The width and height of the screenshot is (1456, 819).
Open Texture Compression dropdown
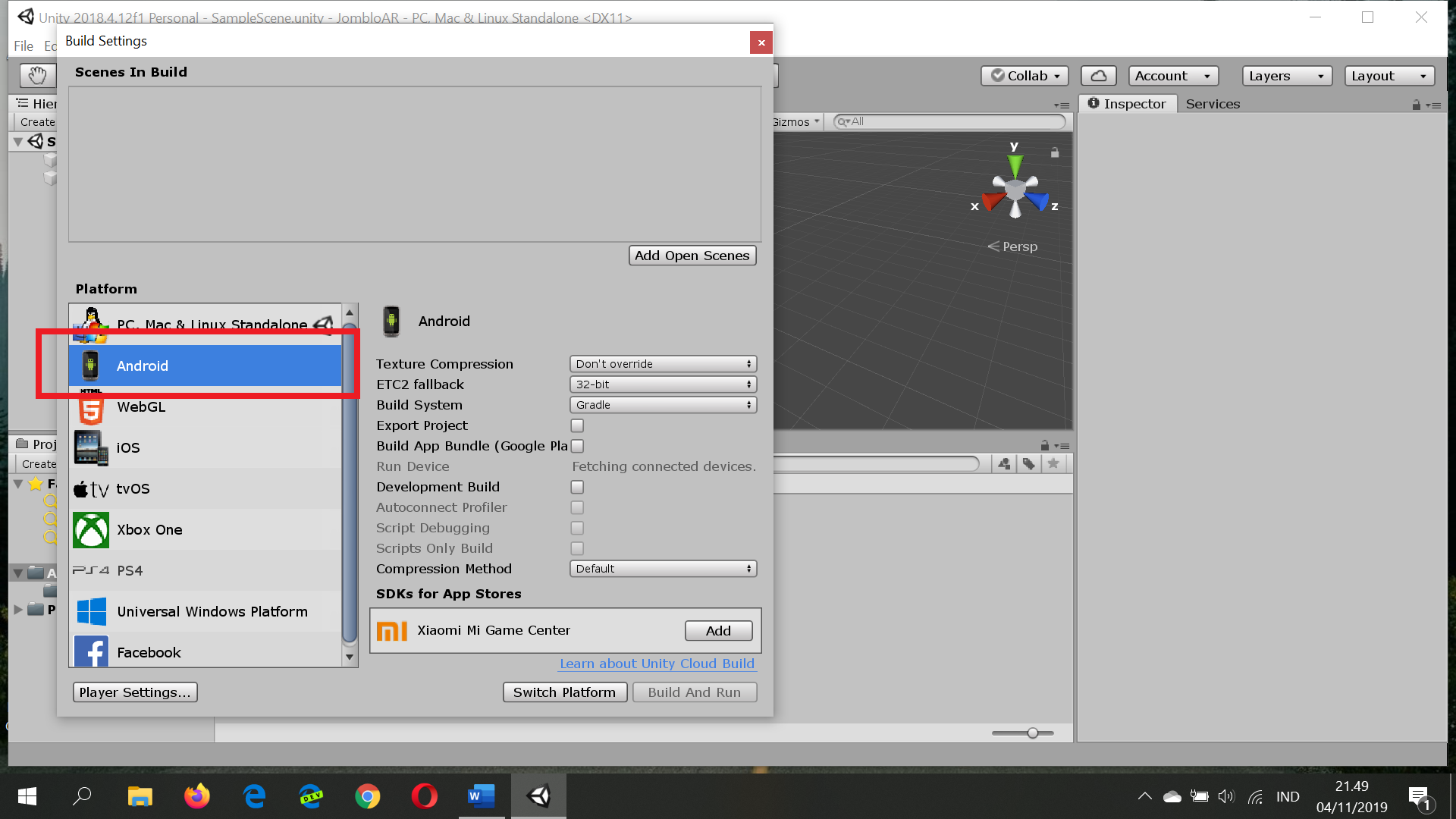(663, 364)
